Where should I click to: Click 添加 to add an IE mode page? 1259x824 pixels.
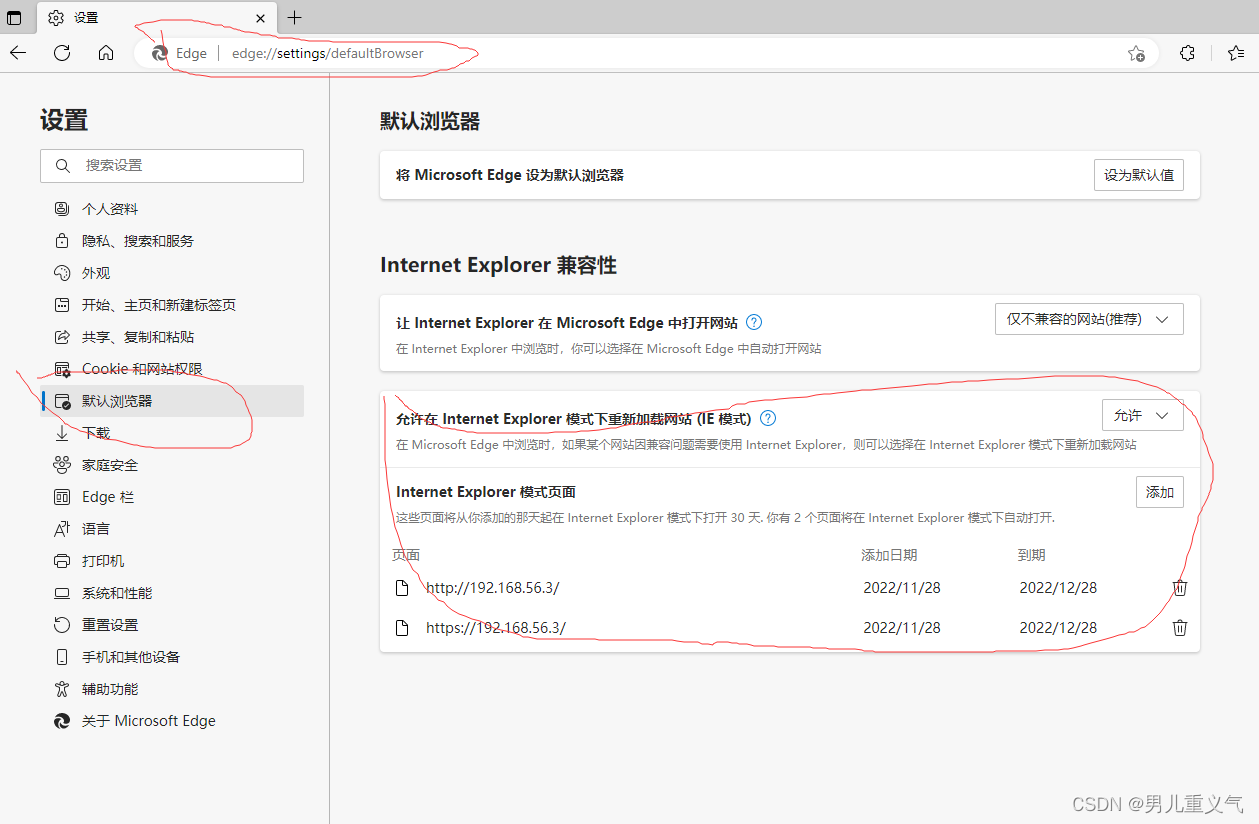tap(1159, 491)
